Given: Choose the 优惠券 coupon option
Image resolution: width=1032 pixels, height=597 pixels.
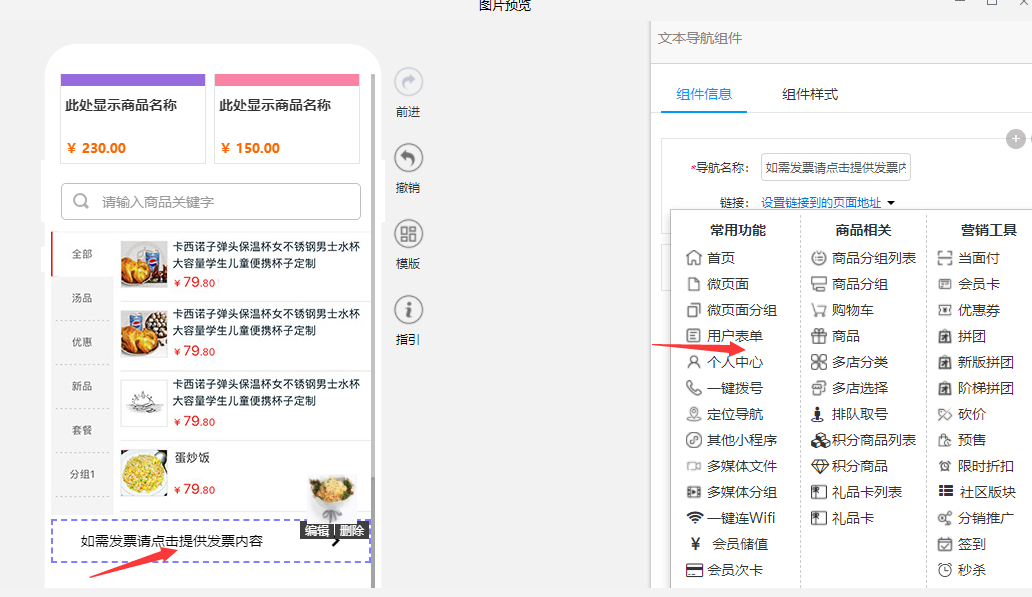Looking at the screenshot, I should pyautogui.click(x=978, y=310).
